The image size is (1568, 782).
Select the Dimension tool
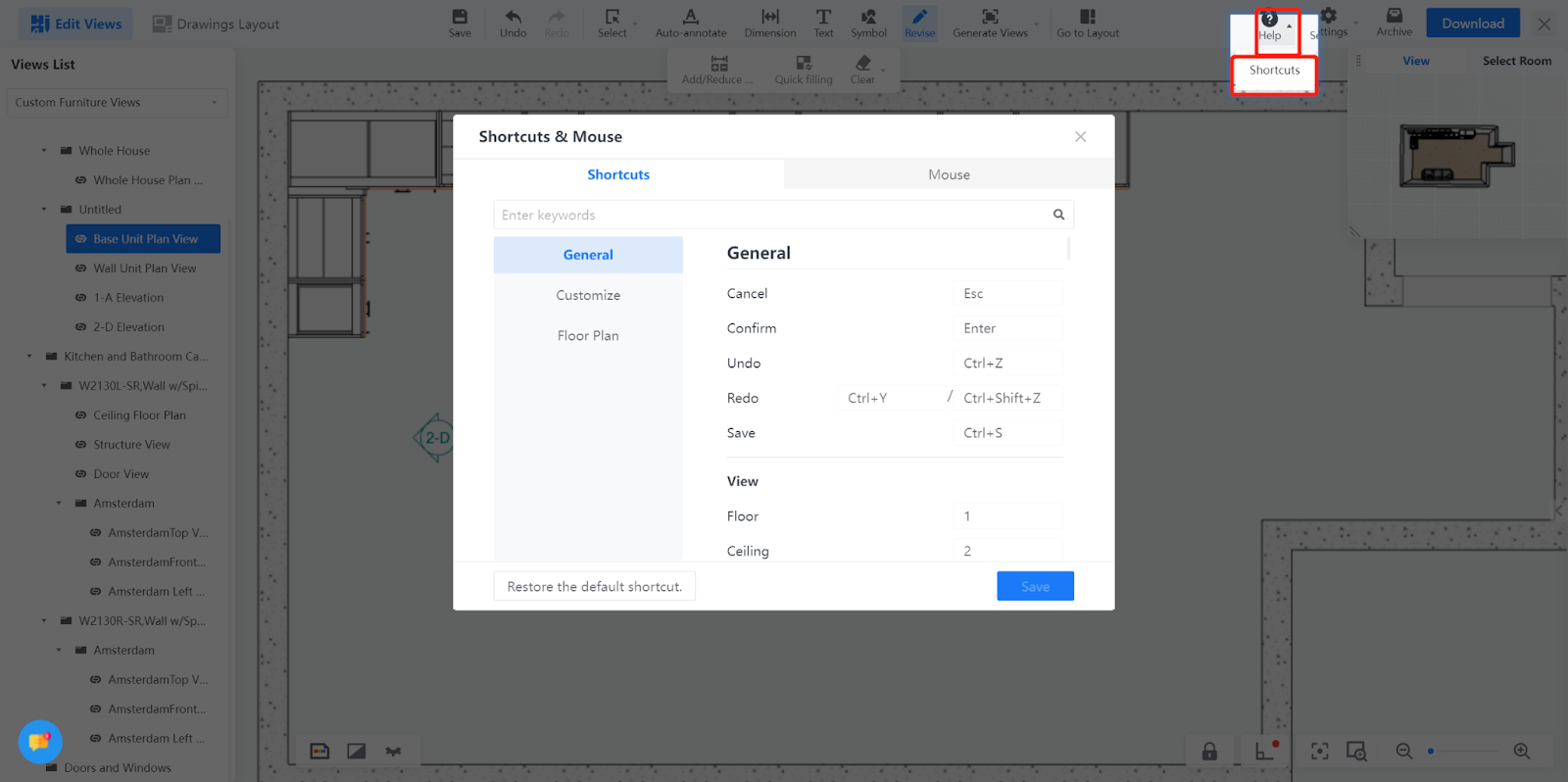click(770, 18)
